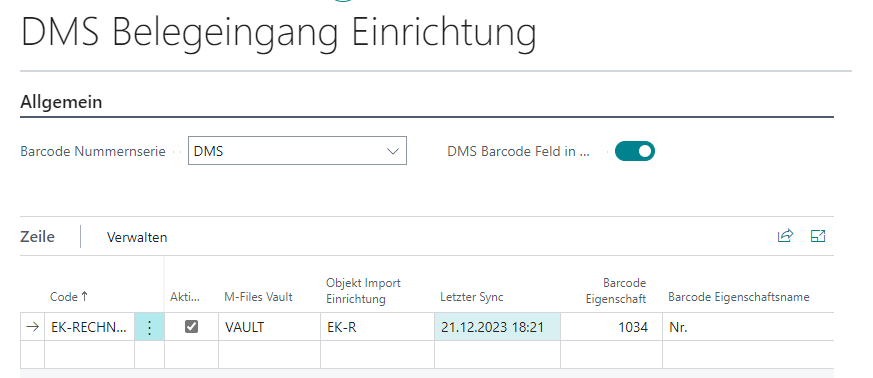Uncheck the Aktiv checkbox for EK-RECHN
This screenshot has height=378, width=873.
(x=192, y=327)
